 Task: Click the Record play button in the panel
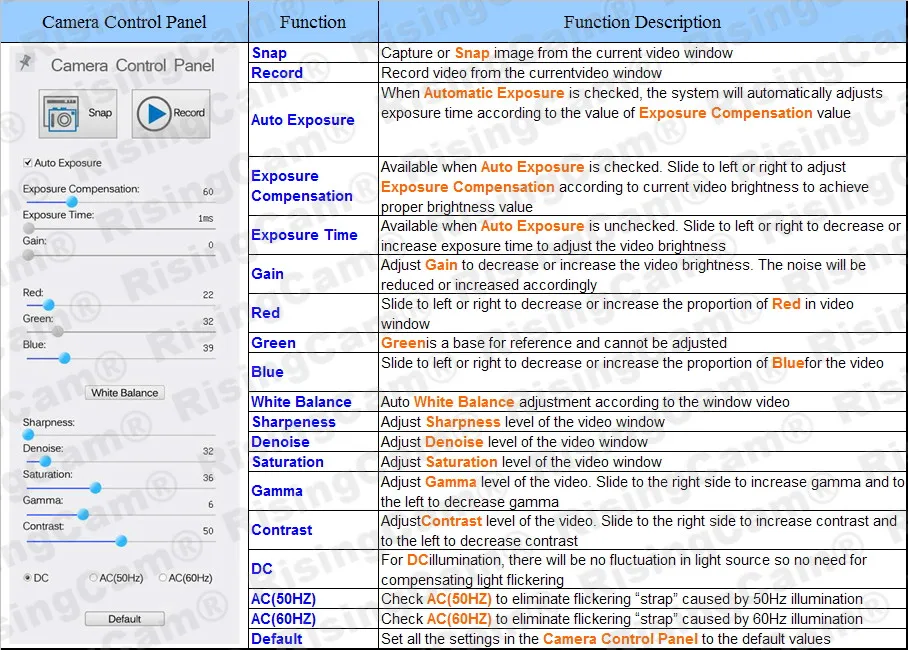[171, 114]
